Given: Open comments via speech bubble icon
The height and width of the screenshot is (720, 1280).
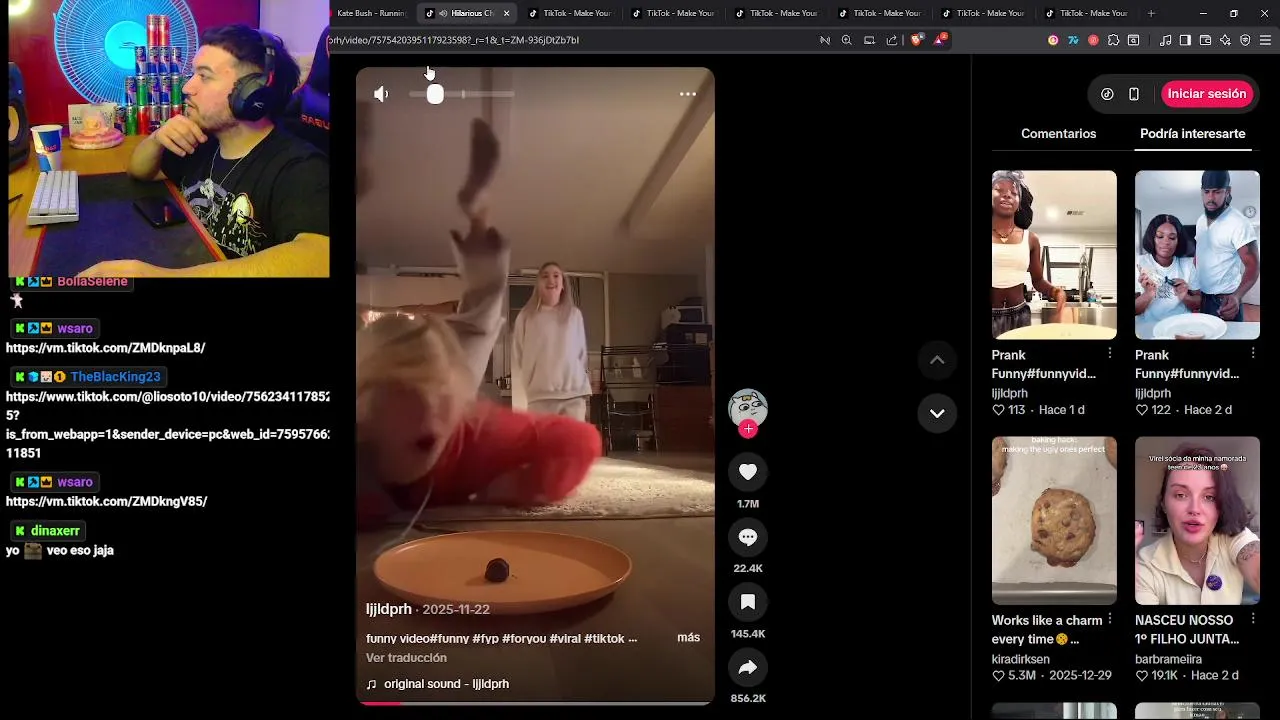Looking at the screenshot, I should pos(748,537).
